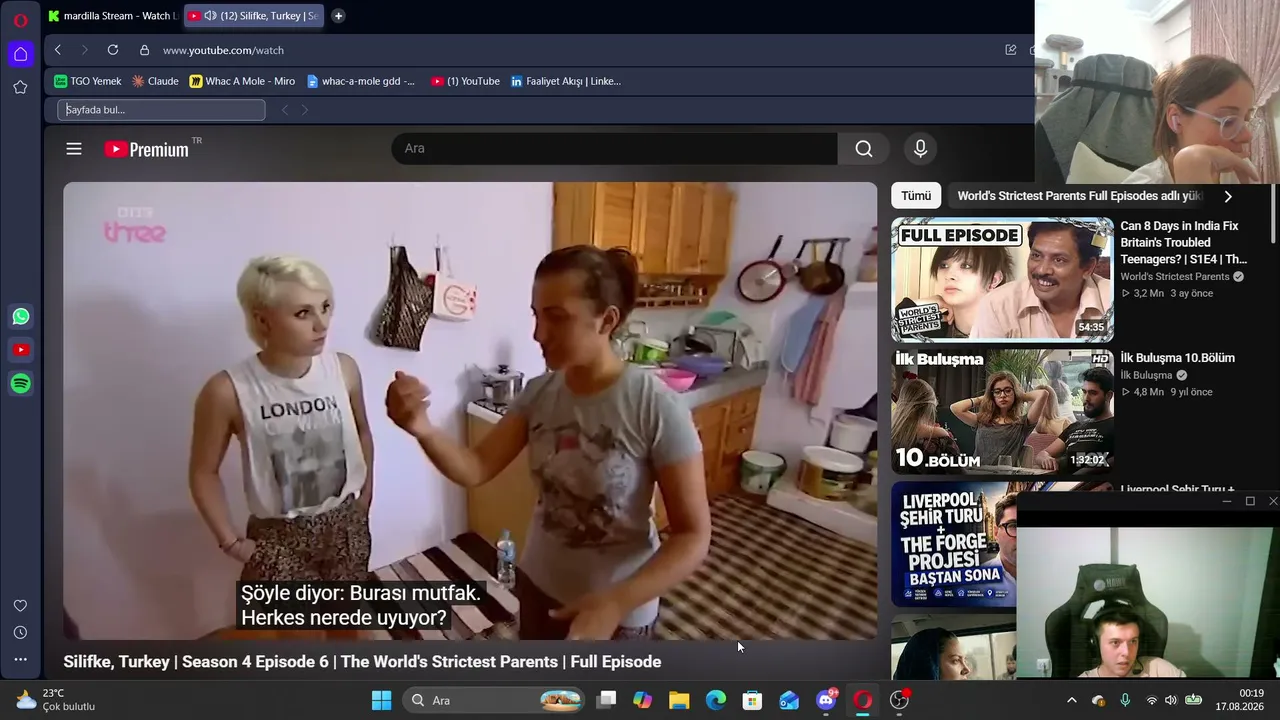
Task: Open the Liverpool Şehir Turu thumbnail
Action: (x=953, y=544)
